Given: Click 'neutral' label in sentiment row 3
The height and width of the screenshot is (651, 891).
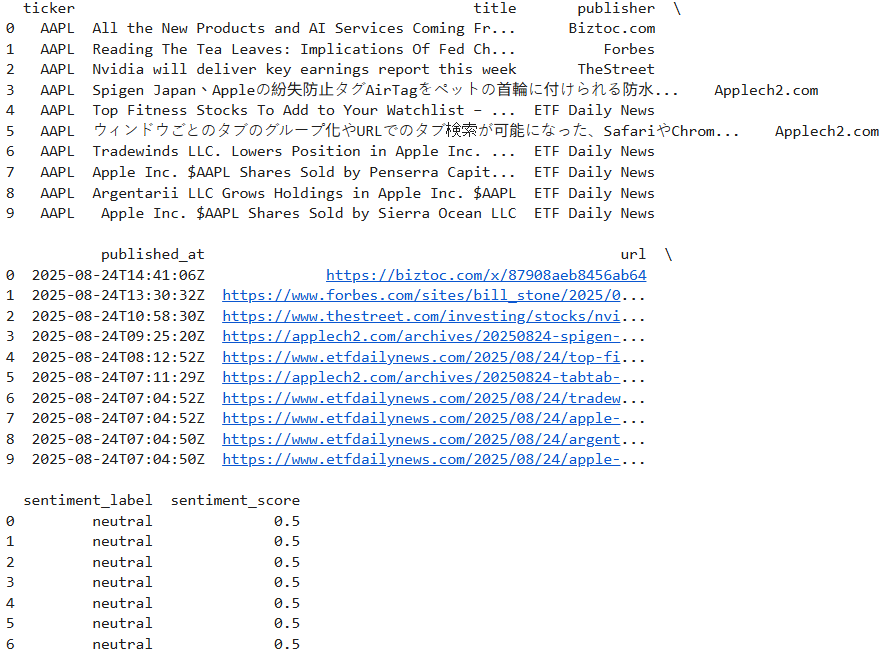Looking at the screenshot, I should (122, 582).
